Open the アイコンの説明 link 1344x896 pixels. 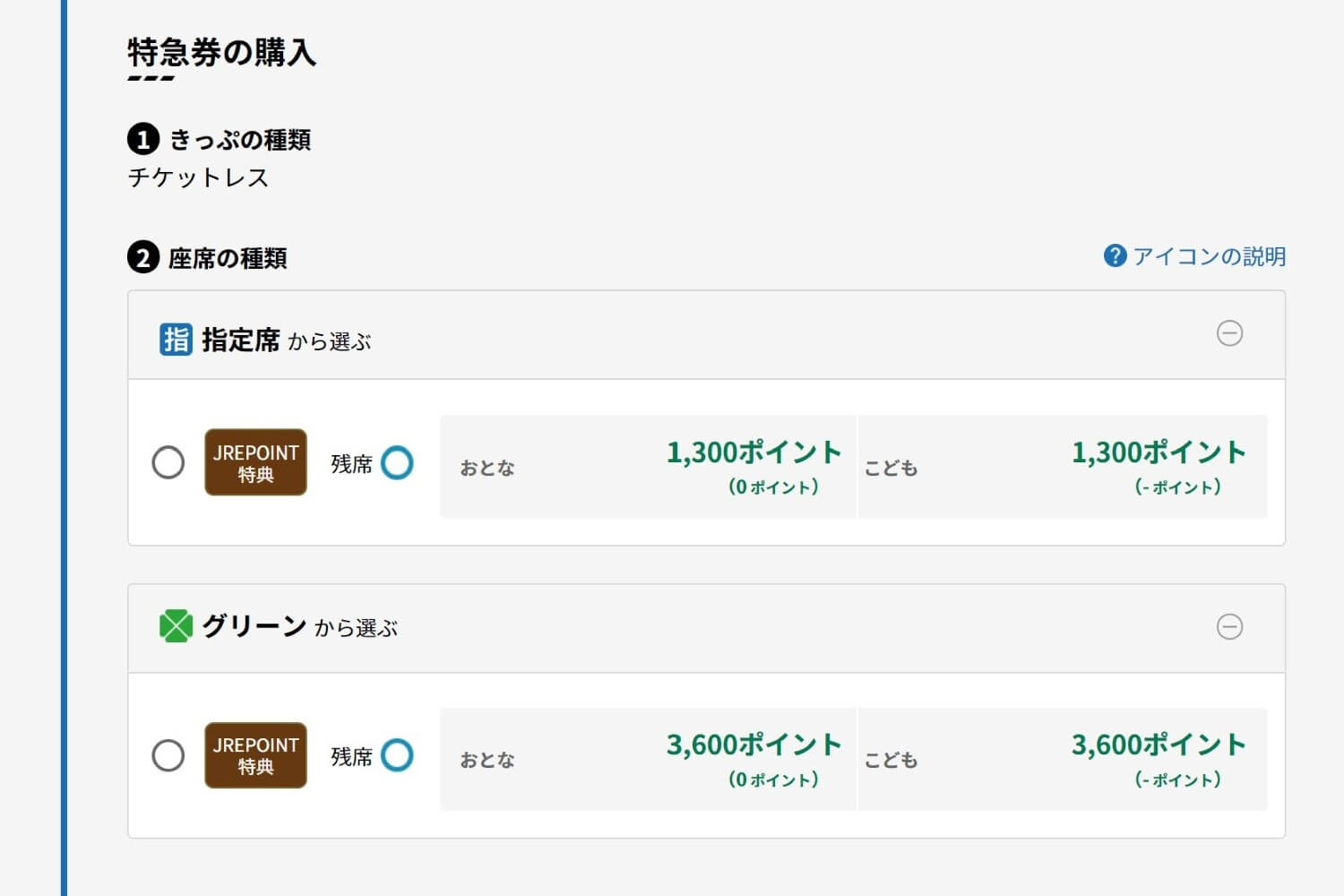point(1209,257)
